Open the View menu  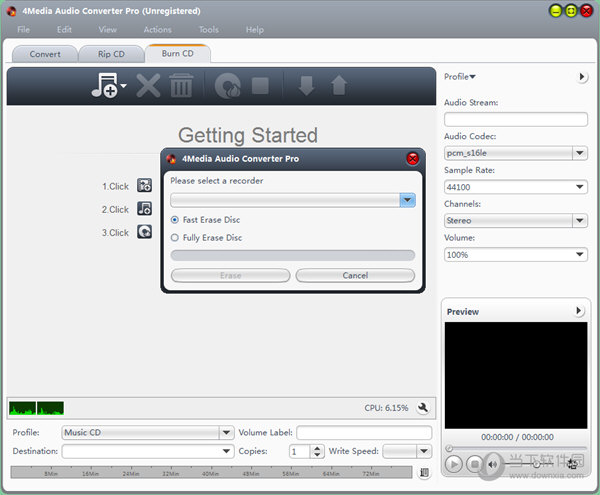coord(108,29)
